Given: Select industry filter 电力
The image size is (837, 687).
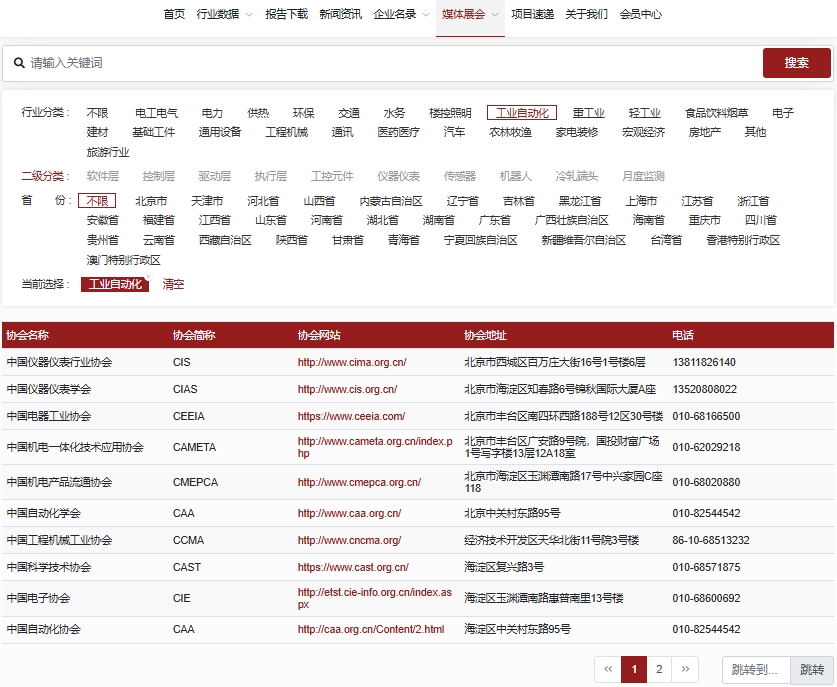Looking at the screenshot, I should (x=212, y=113).
